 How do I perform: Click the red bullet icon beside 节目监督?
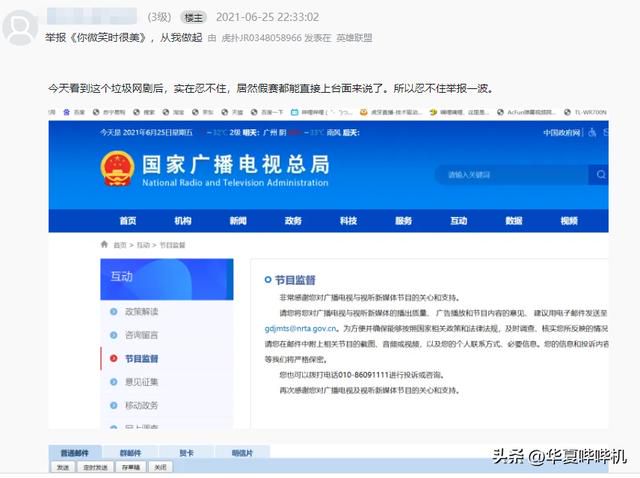click(x=114, y=358)
